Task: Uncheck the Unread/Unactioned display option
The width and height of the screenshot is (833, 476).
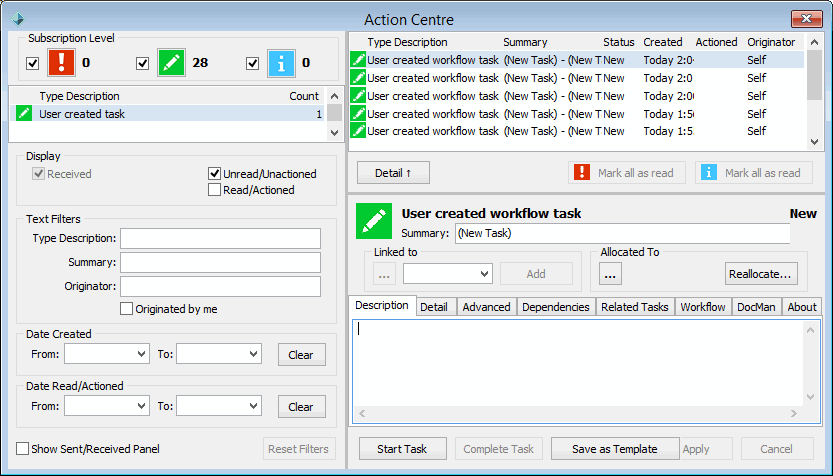Action: coord(214,174)
